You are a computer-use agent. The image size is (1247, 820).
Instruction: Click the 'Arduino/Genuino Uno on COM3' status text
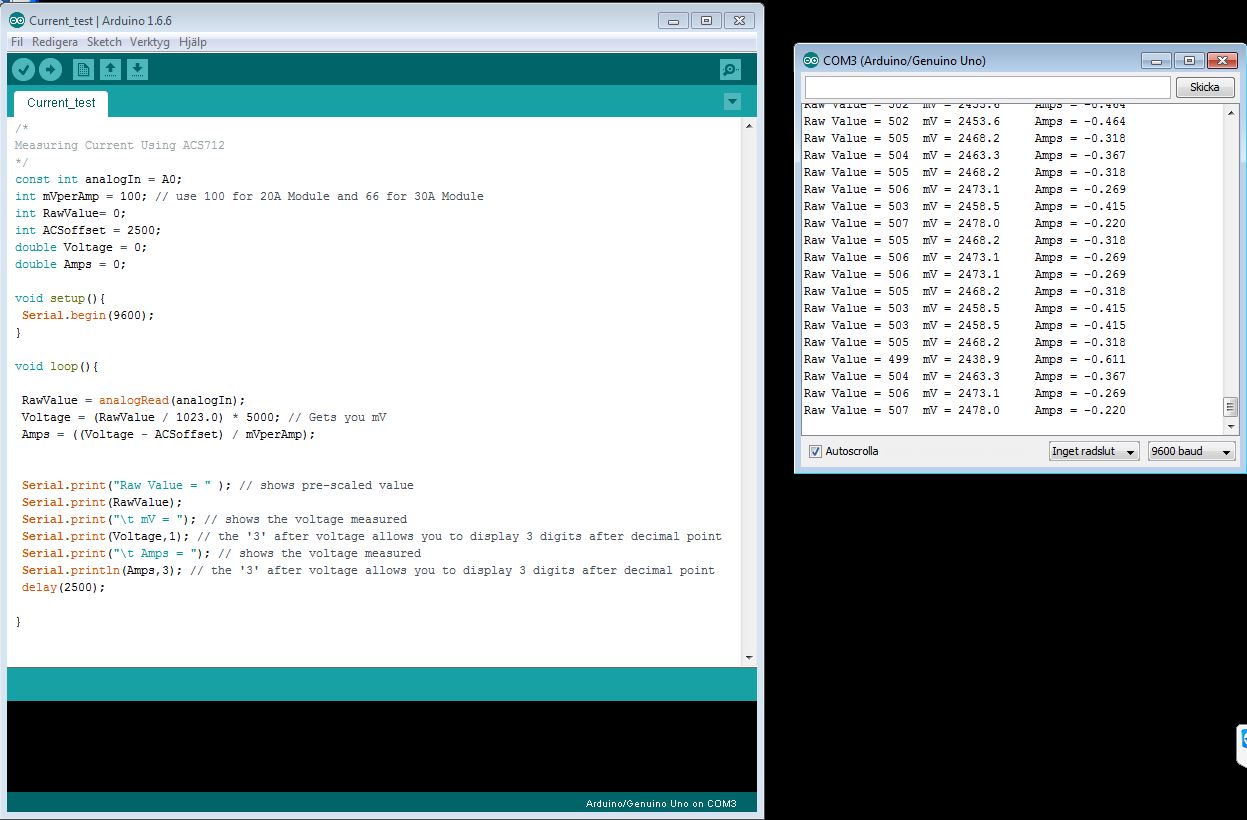tap(661, 804)
